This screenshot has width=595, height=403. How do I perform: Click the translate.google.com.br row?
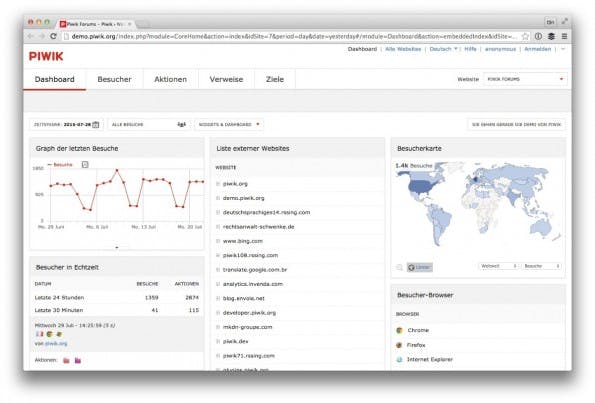[x=298, y=270]
